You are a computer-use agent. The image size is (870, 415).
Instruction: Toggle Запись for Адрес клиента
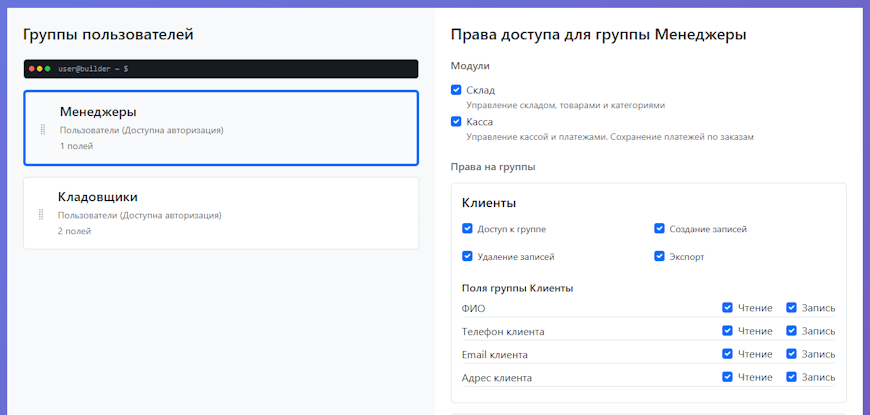(791, 377)
